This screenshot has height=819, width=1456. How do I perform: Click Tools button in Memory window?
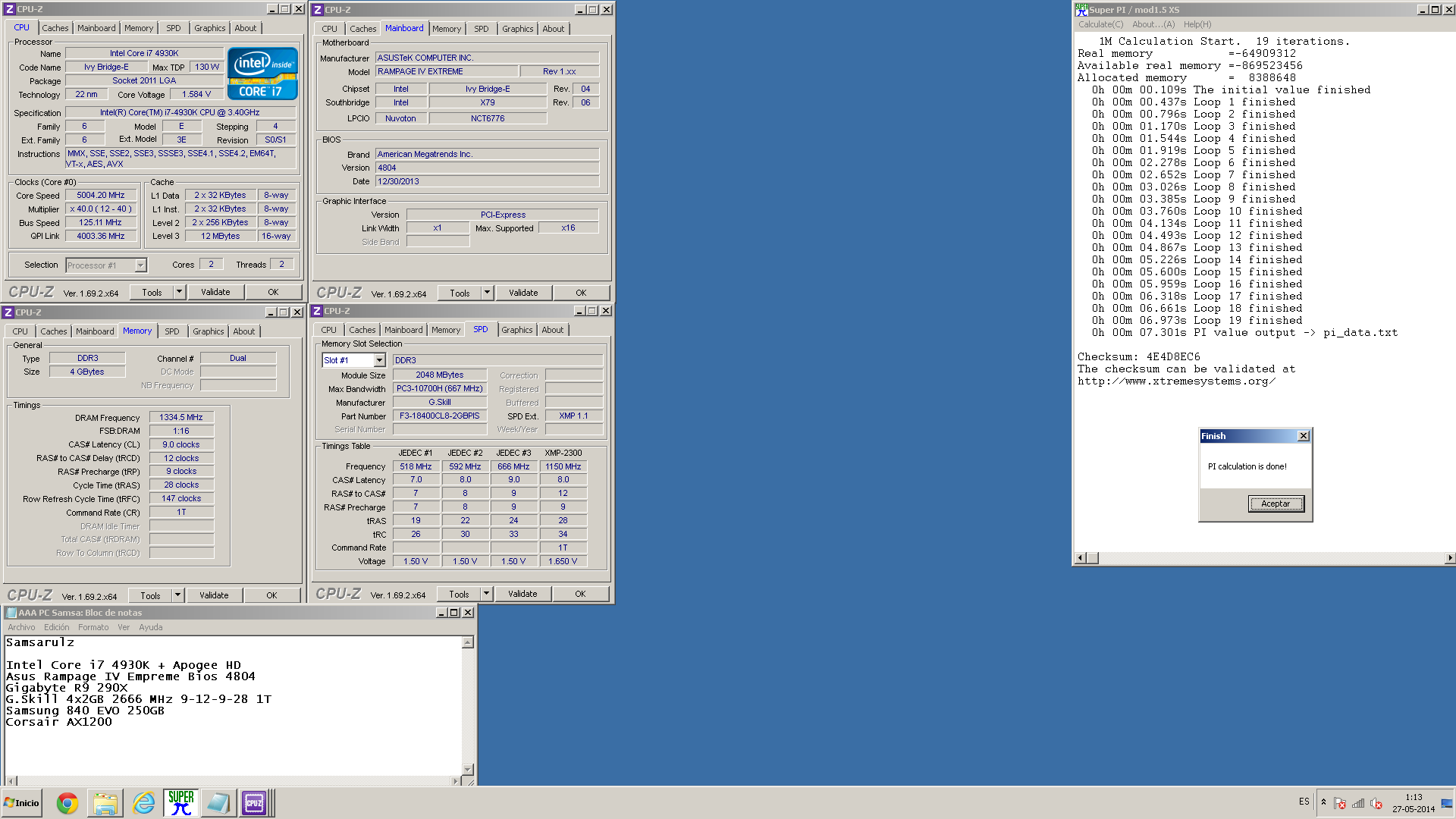[150, 595]
